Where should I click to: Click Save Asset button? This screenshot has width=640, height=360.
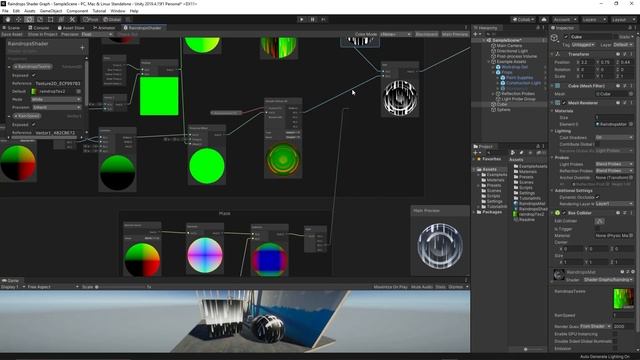coord(12,34)
